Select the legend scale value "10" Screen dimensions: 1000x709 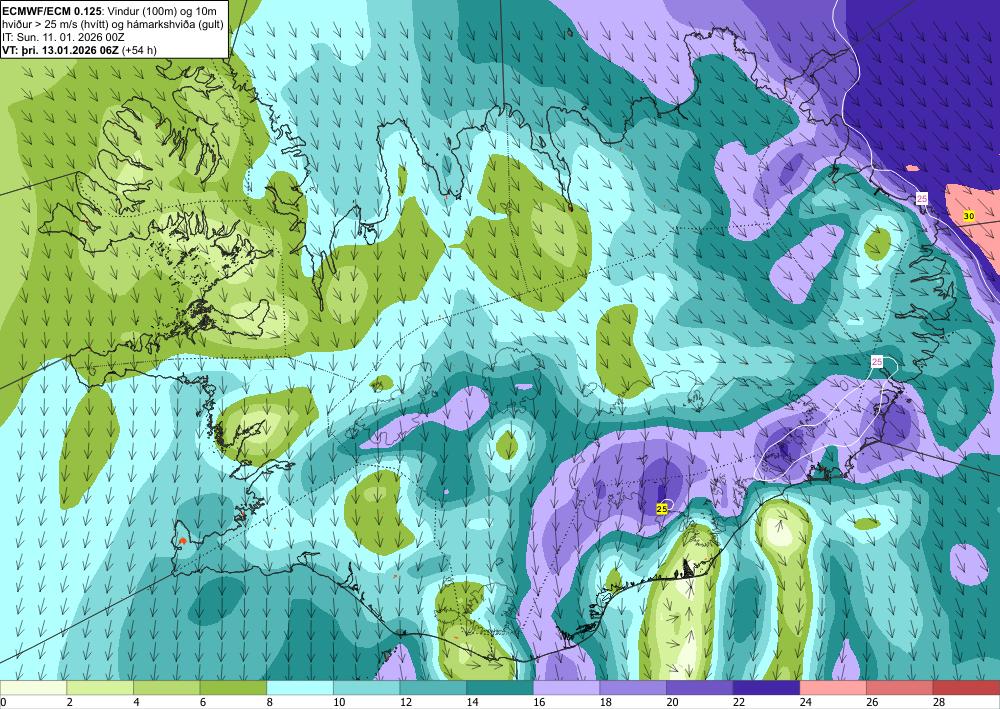pos(339,702)
